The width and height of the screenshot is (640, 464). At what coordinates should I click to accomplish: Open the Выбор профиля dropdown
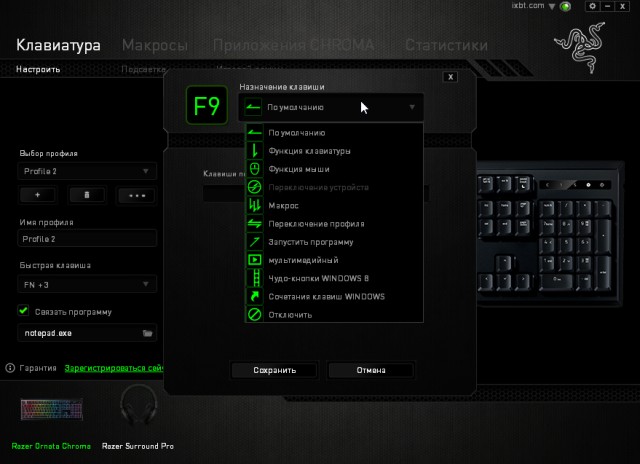(88, 172)
